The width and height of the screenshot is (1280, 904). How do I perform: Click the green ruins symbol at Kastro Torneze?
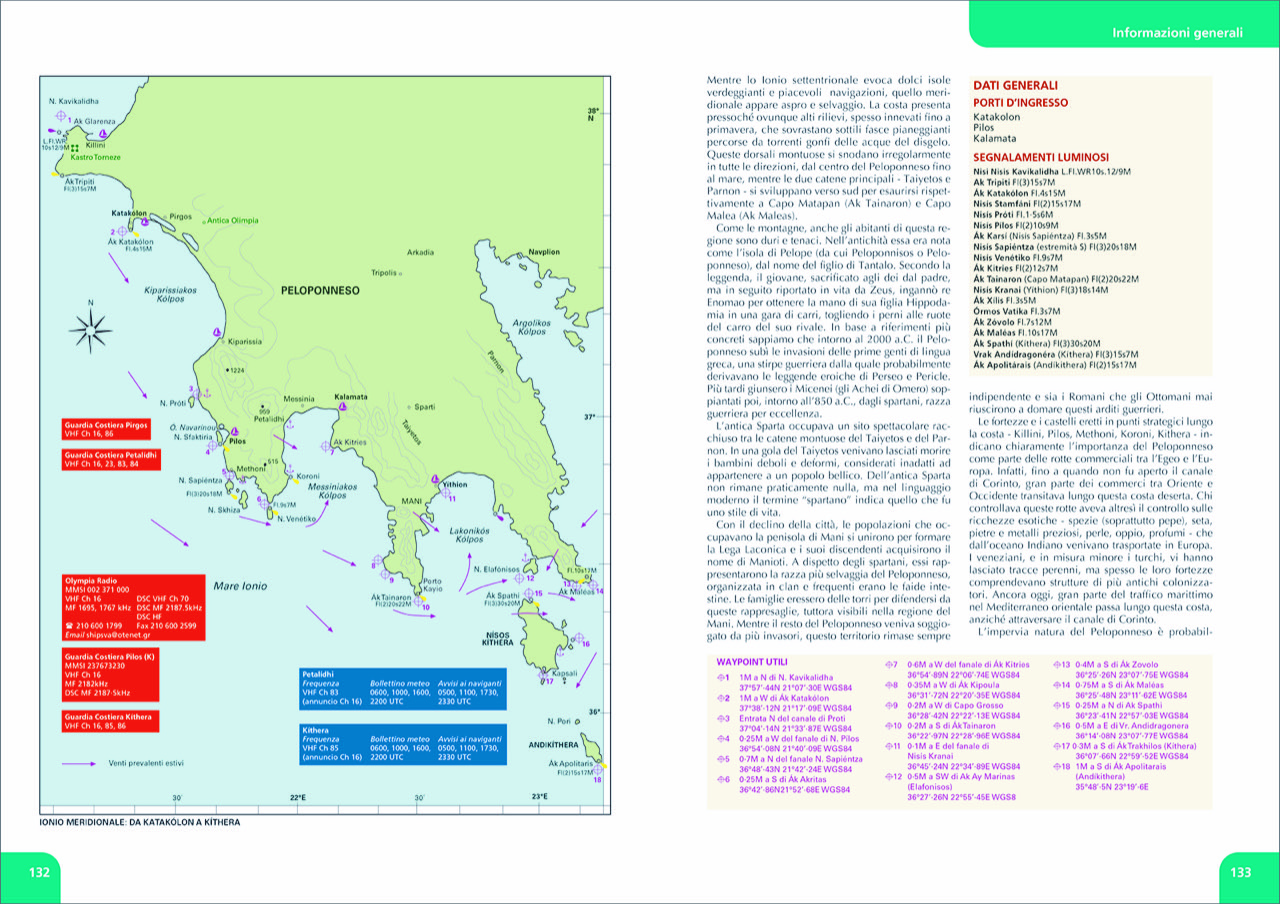coord(74,148)
